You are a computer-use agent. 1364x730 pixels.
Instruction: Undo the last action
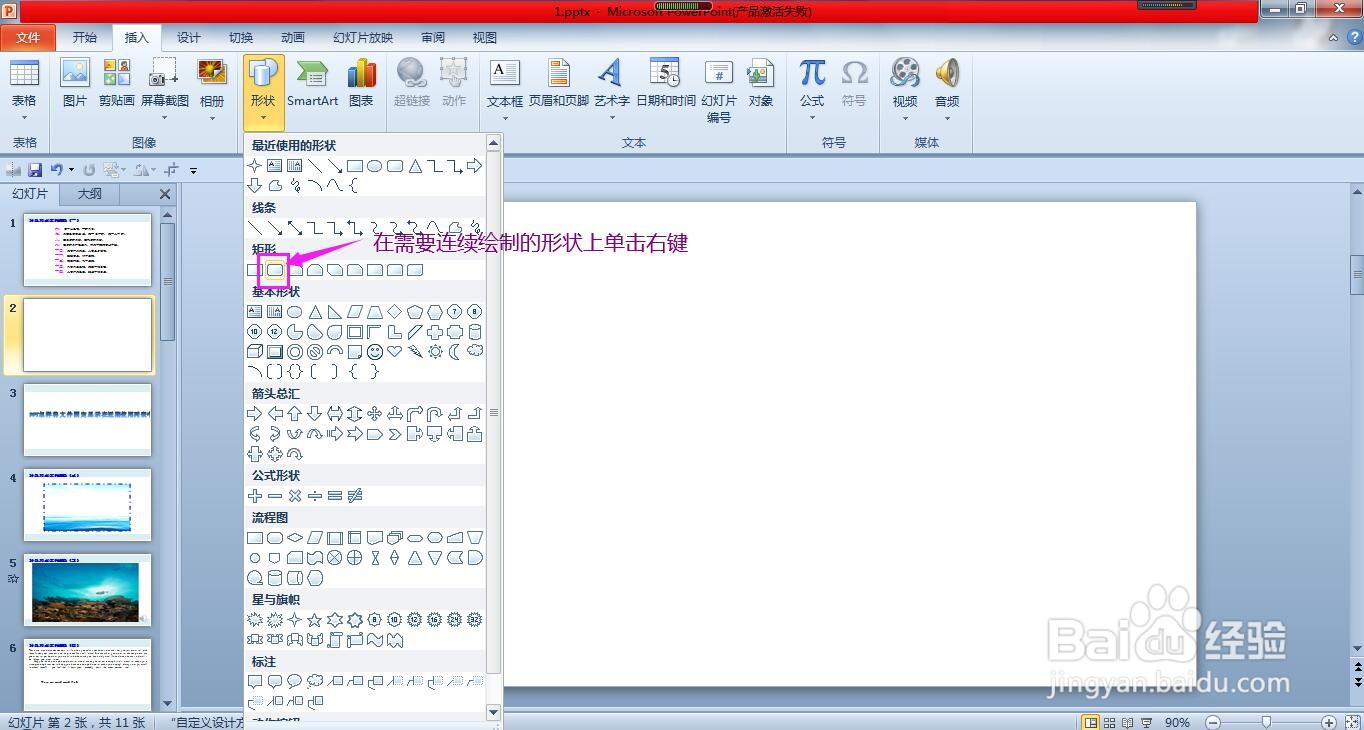(x=56, y=170)
